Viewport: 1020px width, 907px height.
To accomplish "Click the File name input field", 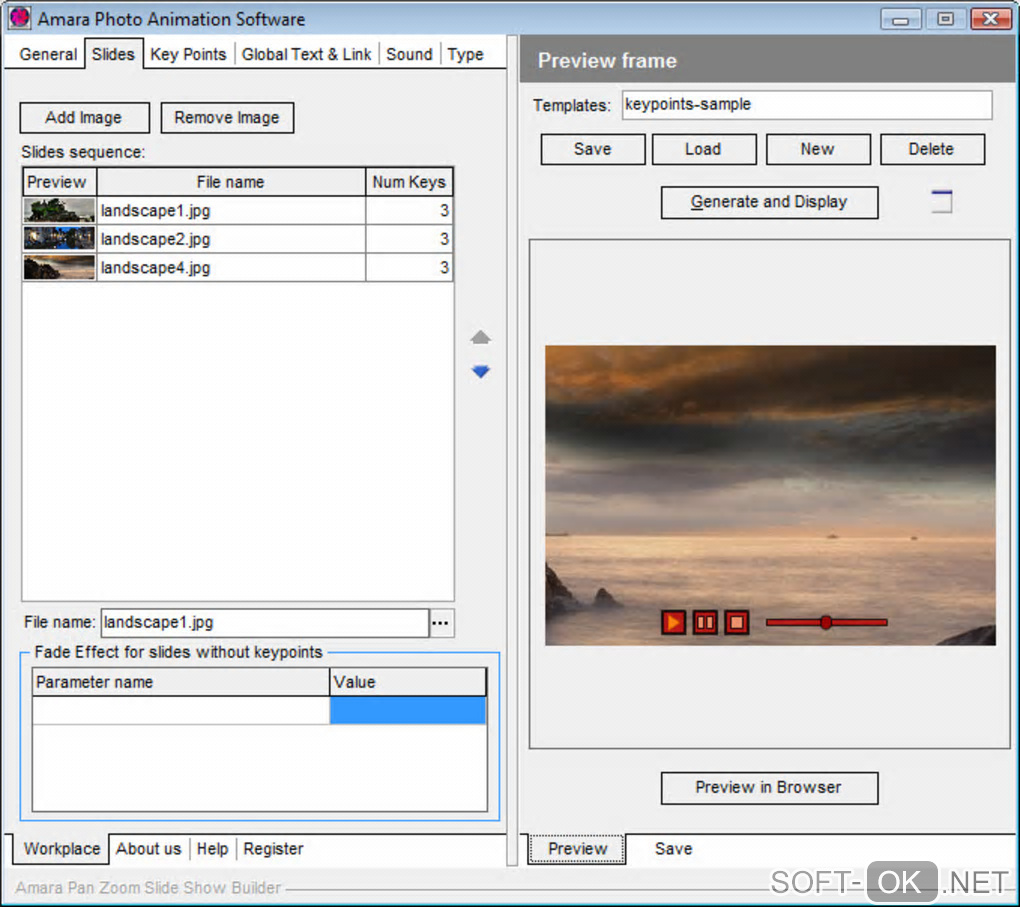I will [x=265, y=623].
